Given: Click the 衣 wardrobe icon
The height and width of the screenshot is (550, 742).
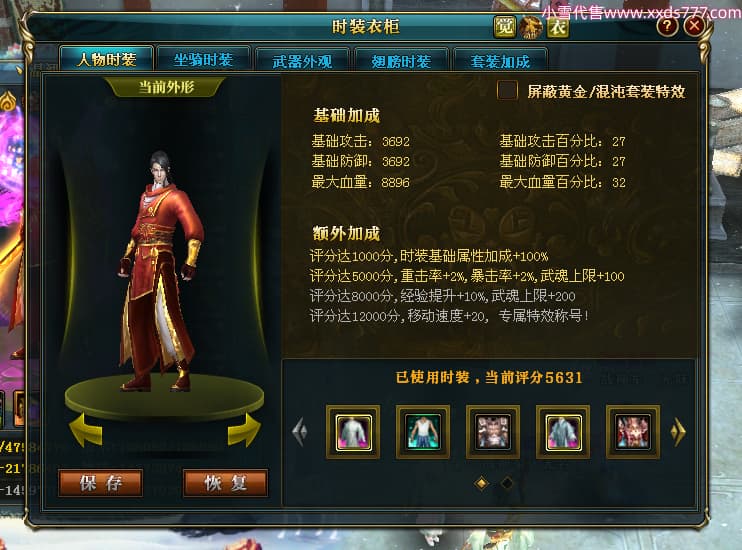Looking at the screenshot, I should 557,27.
